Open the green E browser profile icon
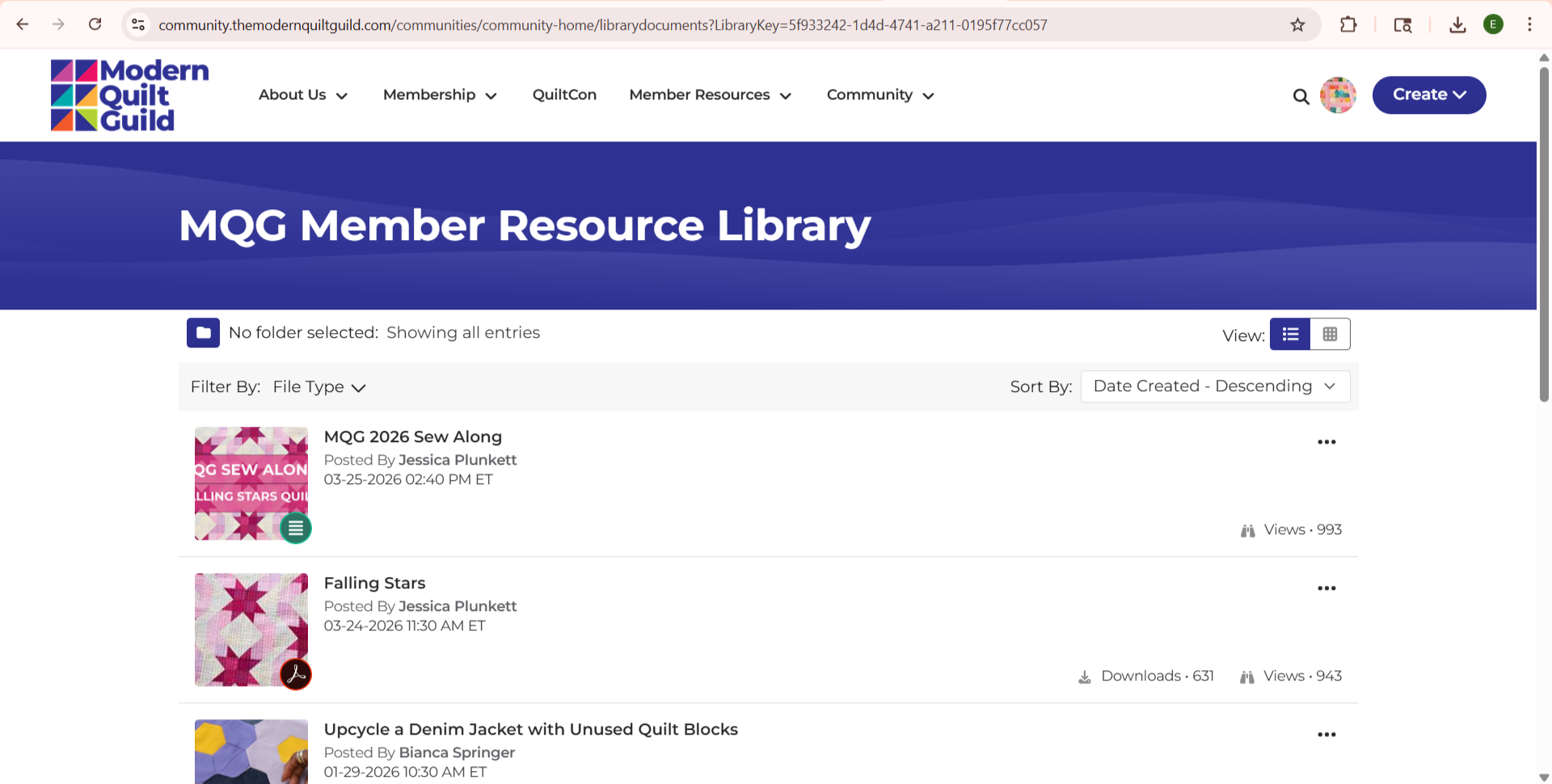The image size is (1552, 784). point(1493,24)
